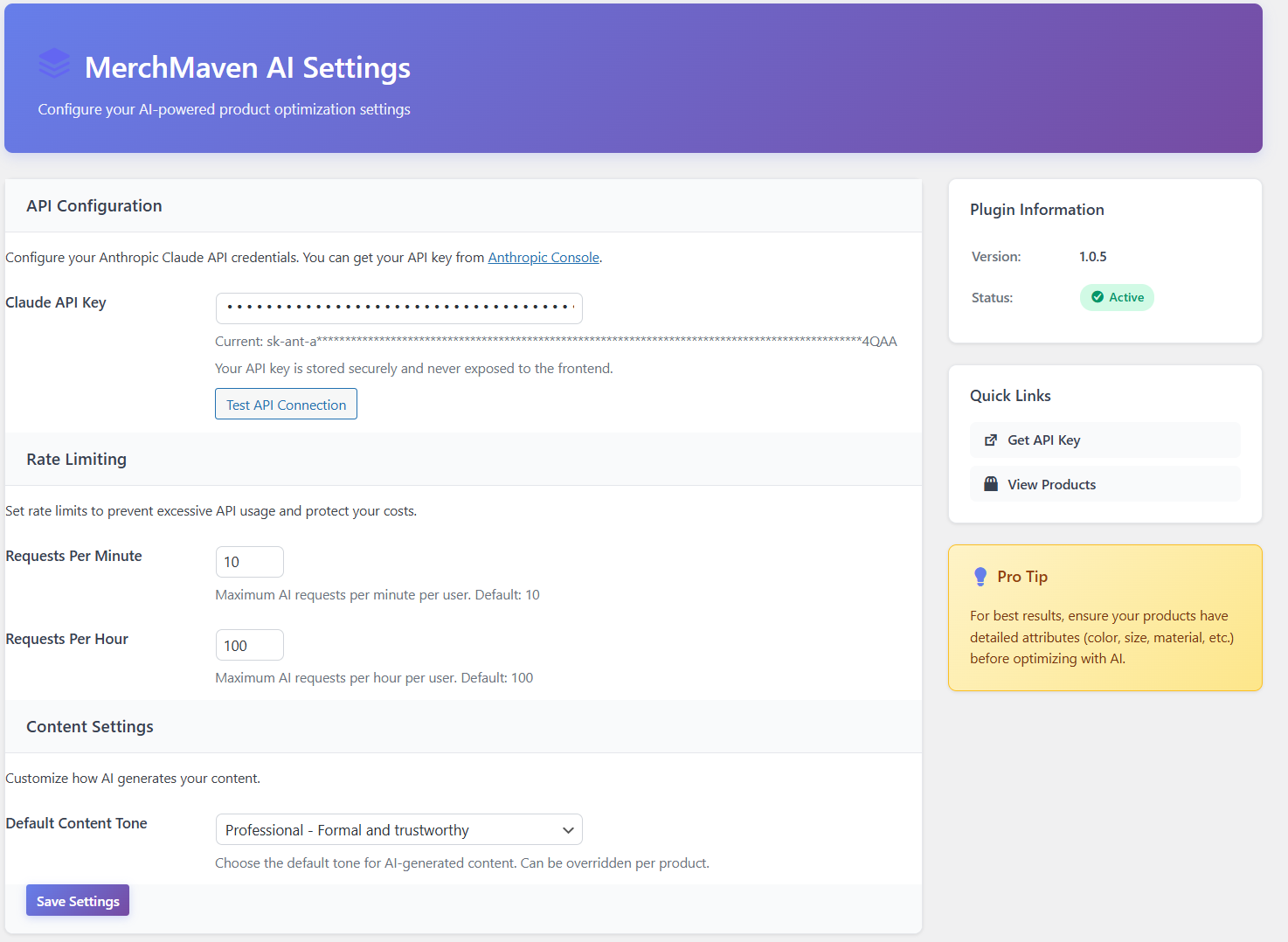Click the green Active status checkmark icon
The width and height of the screenshot is (1288, 942).
click(1098, 297)
